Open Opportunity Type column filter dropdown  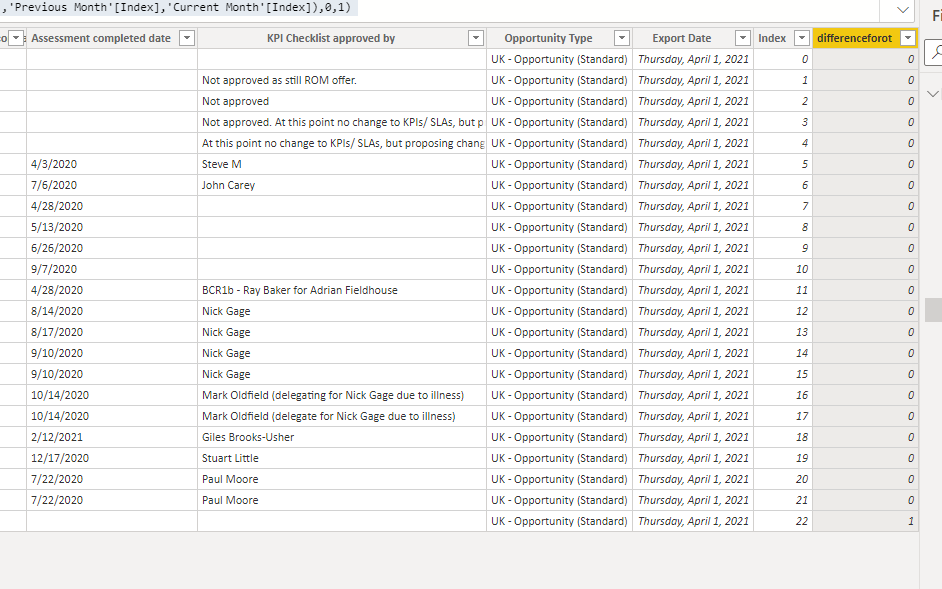pyautogui.click(x=622, y=38)
